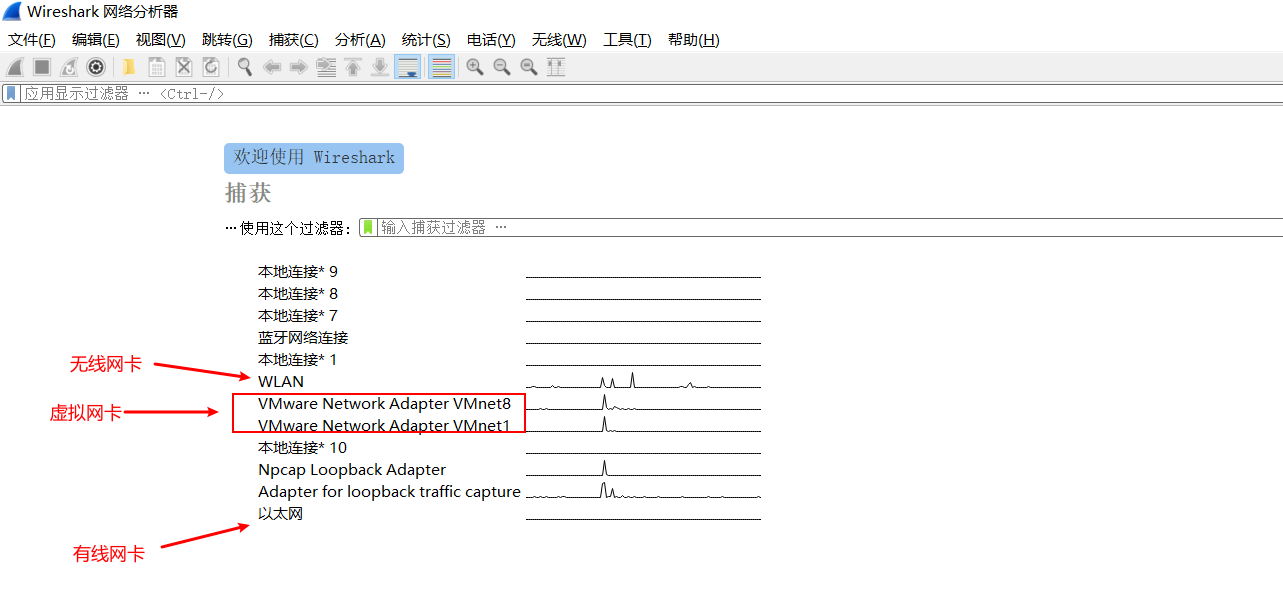Toggle packet list colorization
This screenshot has width=1283, height=595.
pos(441,67)
